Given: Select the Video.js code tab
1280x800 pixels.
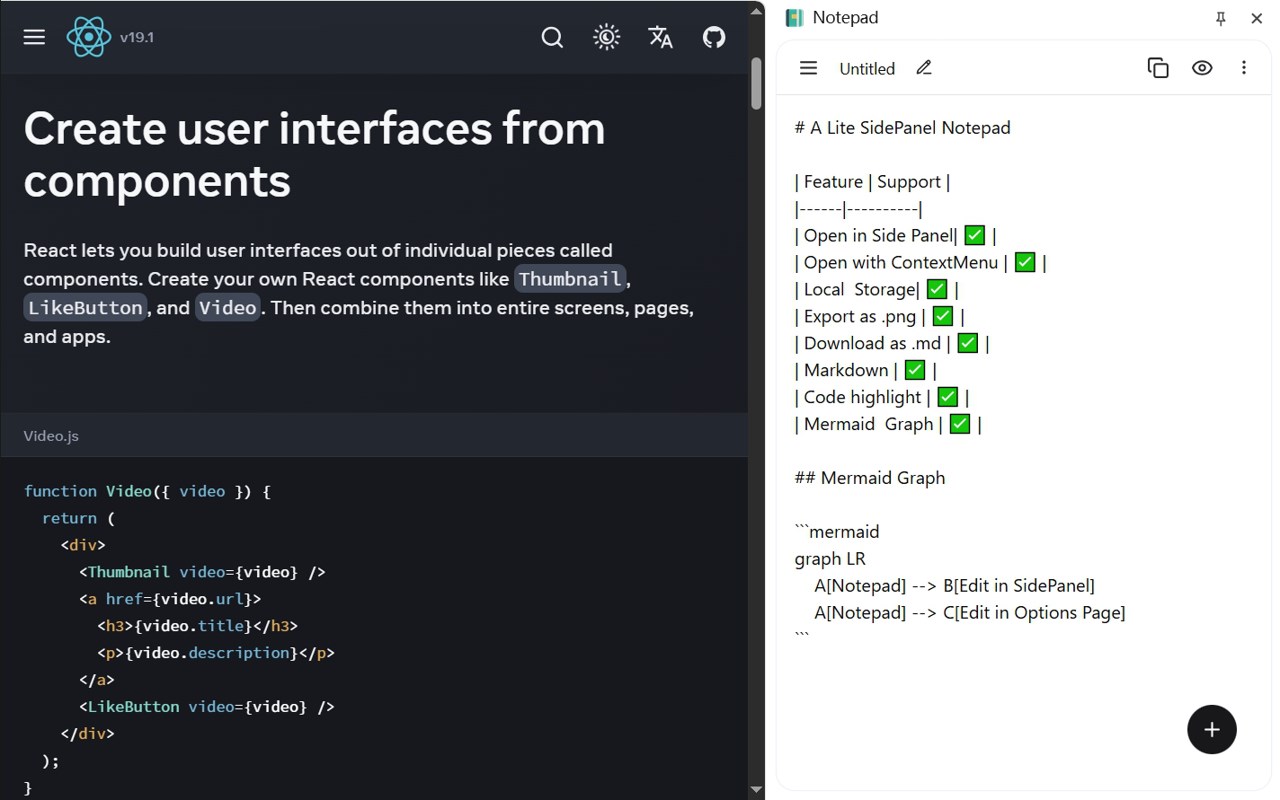Looking at the screenshot, I should click(x=51, y=436).
